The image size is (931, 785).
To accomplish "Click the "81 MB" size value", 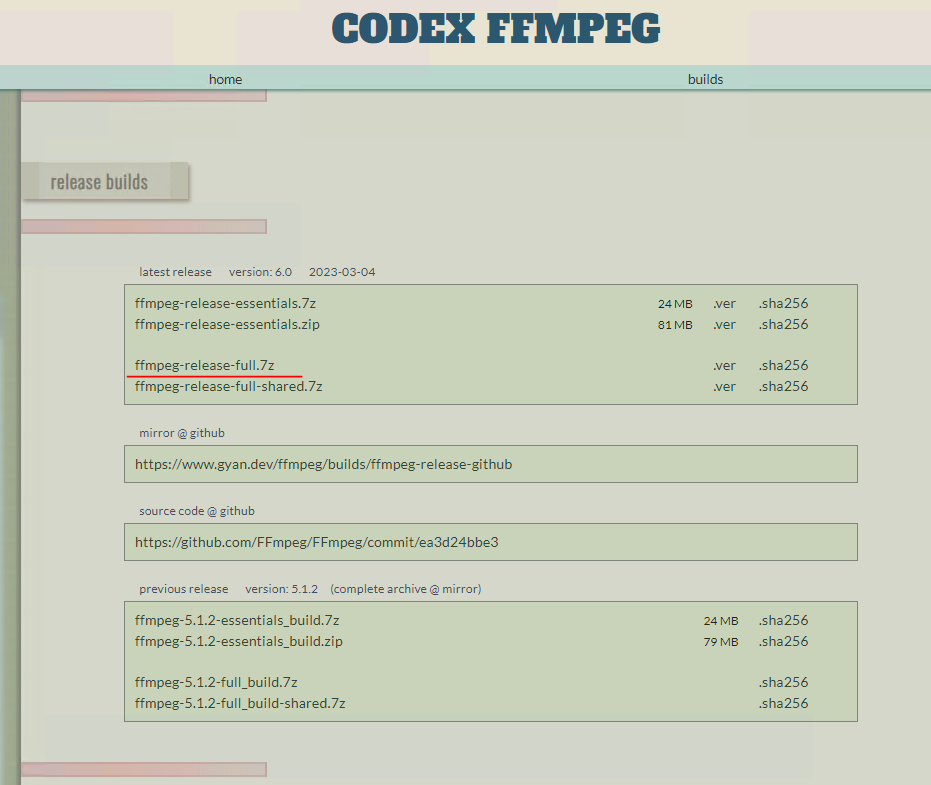I will (675, 325).
